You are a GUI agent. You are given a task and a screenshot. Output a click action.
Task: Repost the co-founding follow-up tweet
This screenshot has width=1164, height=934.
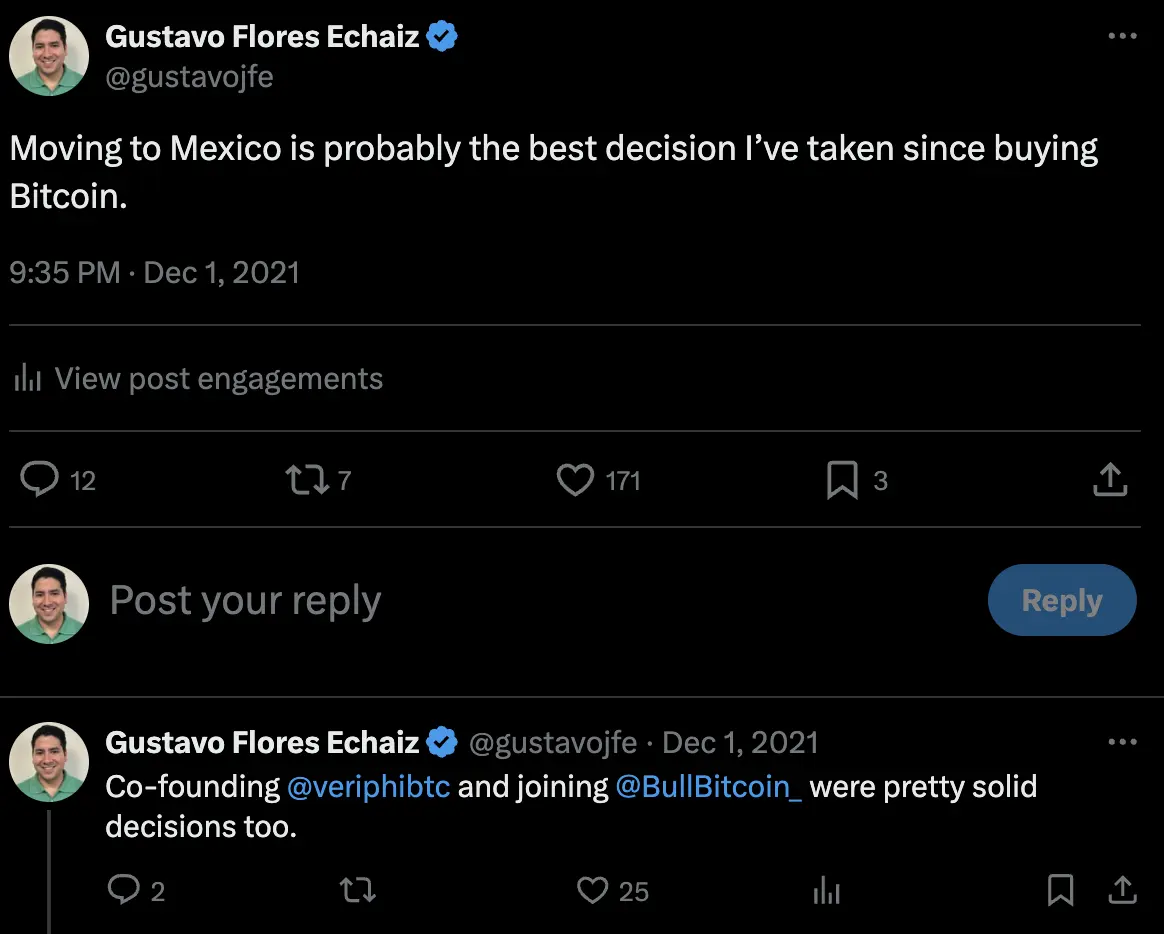pos(357,890)
